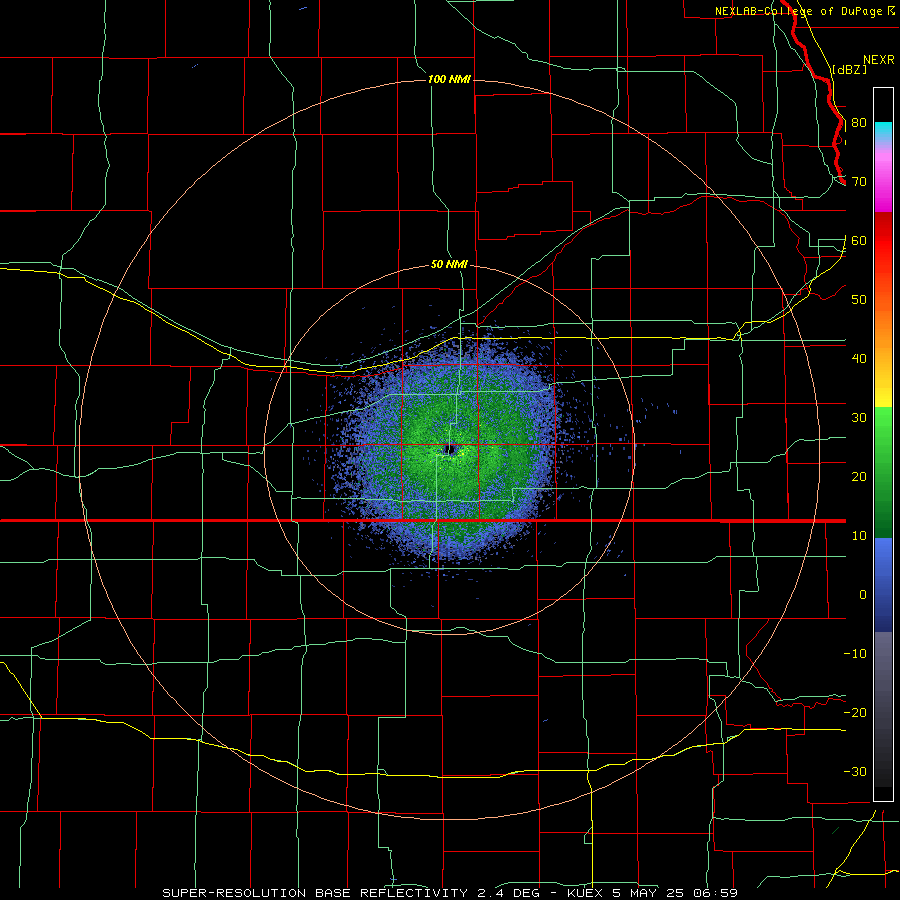Click the KUEX radar site at the echo center
900x900 pixels.
[449, 449]
